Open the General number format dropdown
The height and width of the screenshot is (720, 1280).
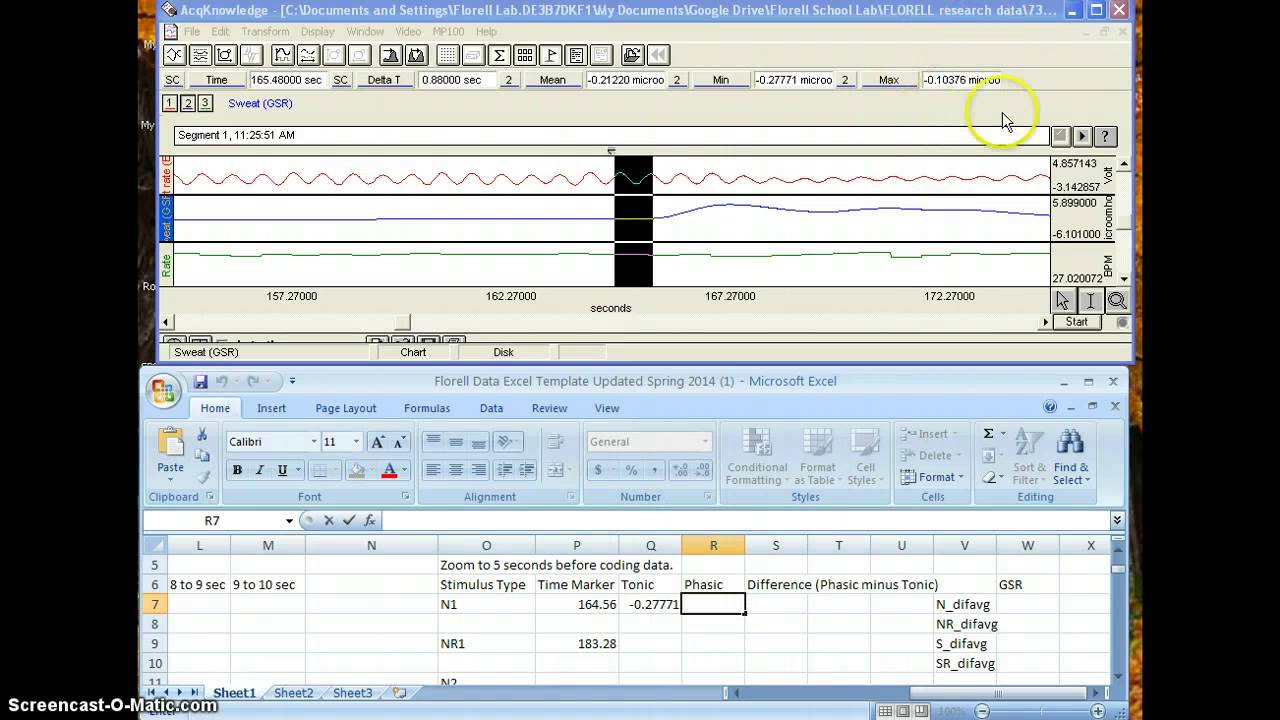705,442
